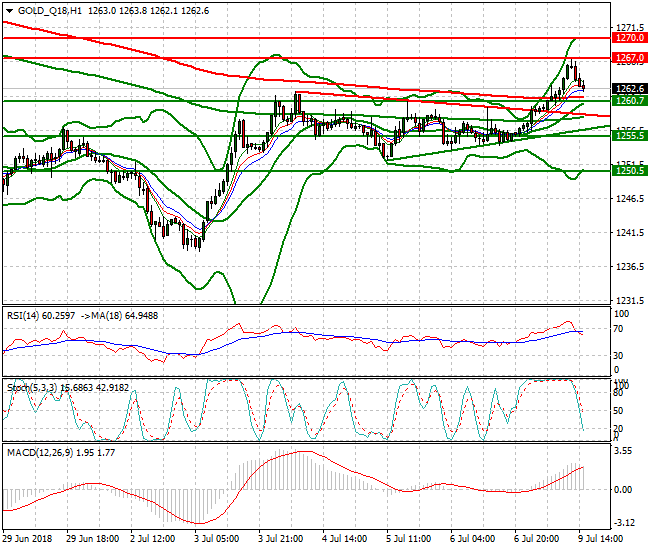Select the 4 Jul 14:00 time label
The width and height of the screenshot is (650, 550).
tap(344, 539)
